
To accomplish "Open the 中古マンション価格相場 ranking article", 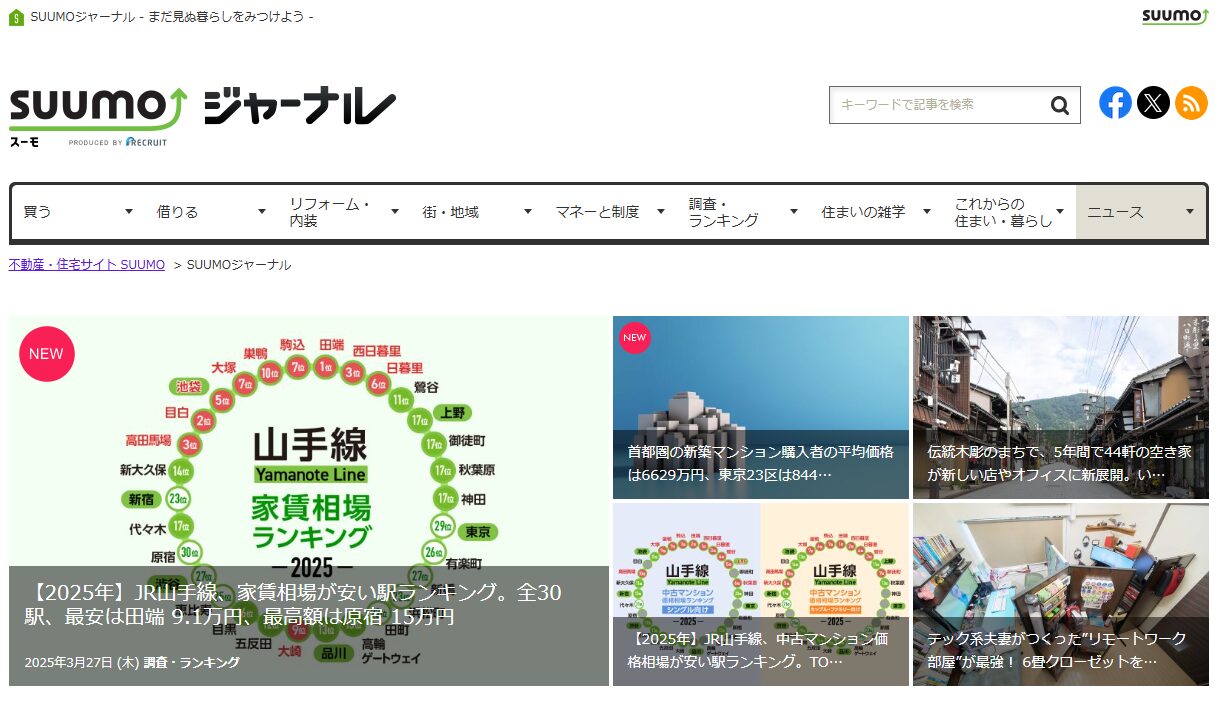I will 761,594.
